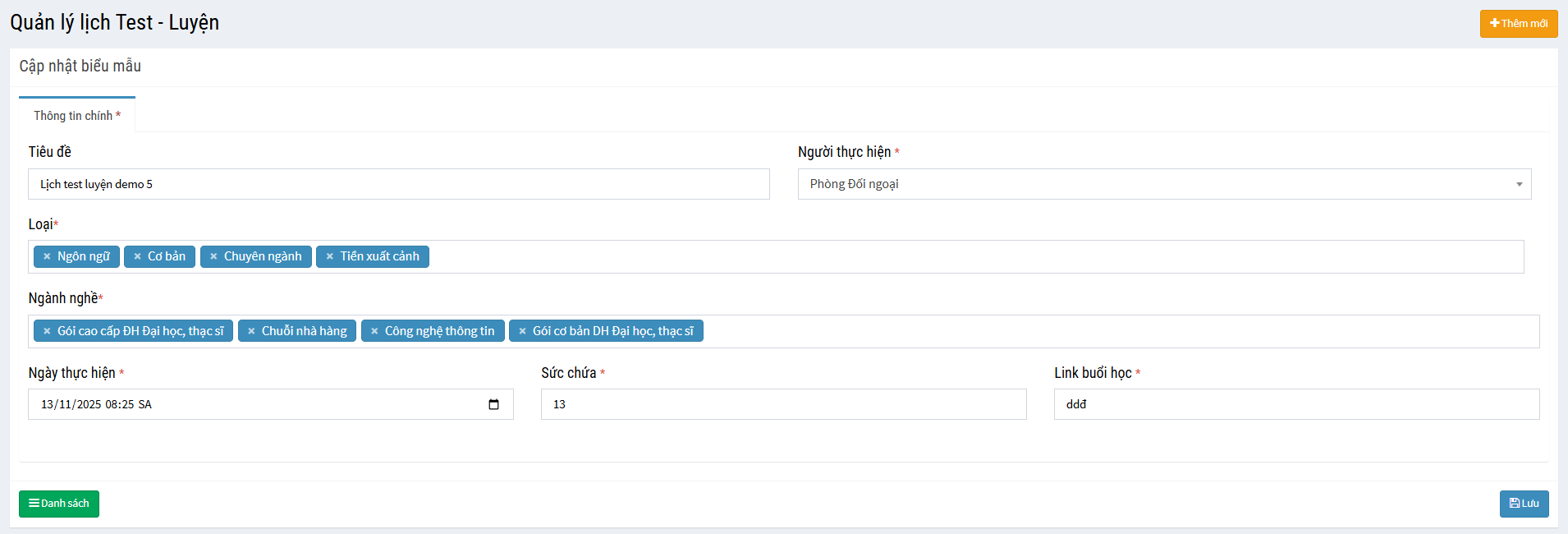
Task: Open the 'Ngành nghề' multi-select field
Action: coord(1116,332)
